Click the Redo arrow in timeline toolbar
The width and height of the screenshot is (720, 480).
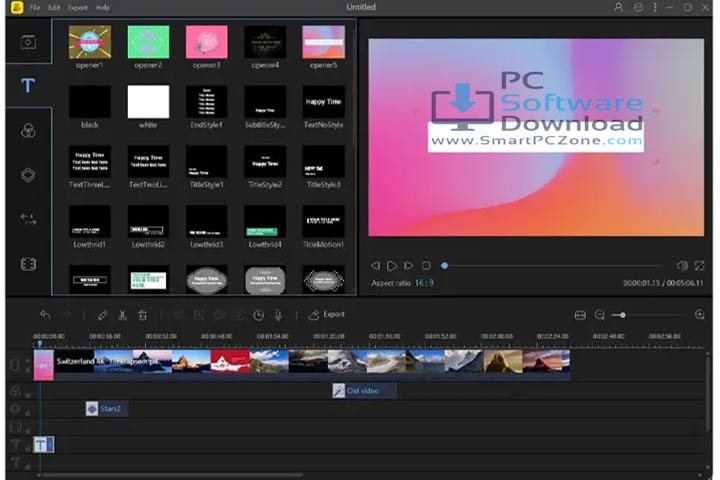[67, 315]
